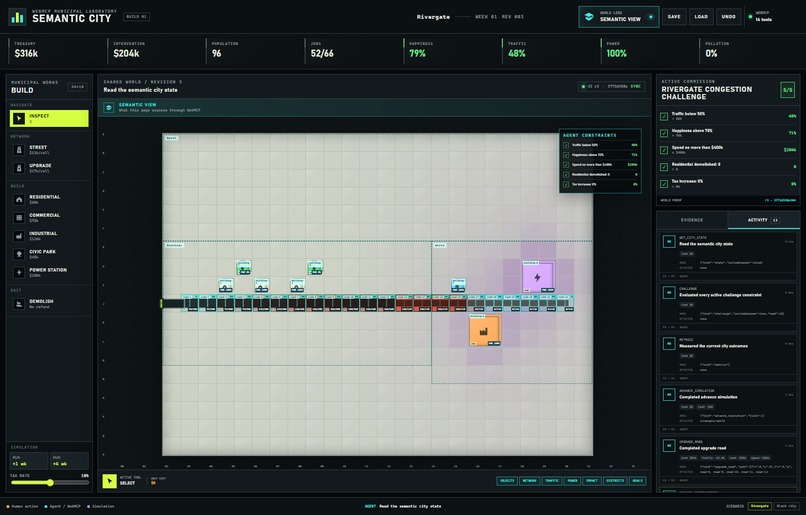Click the Semantic City bar-chart logo icon
The image size is (806, 515).
tap(17, 17)
